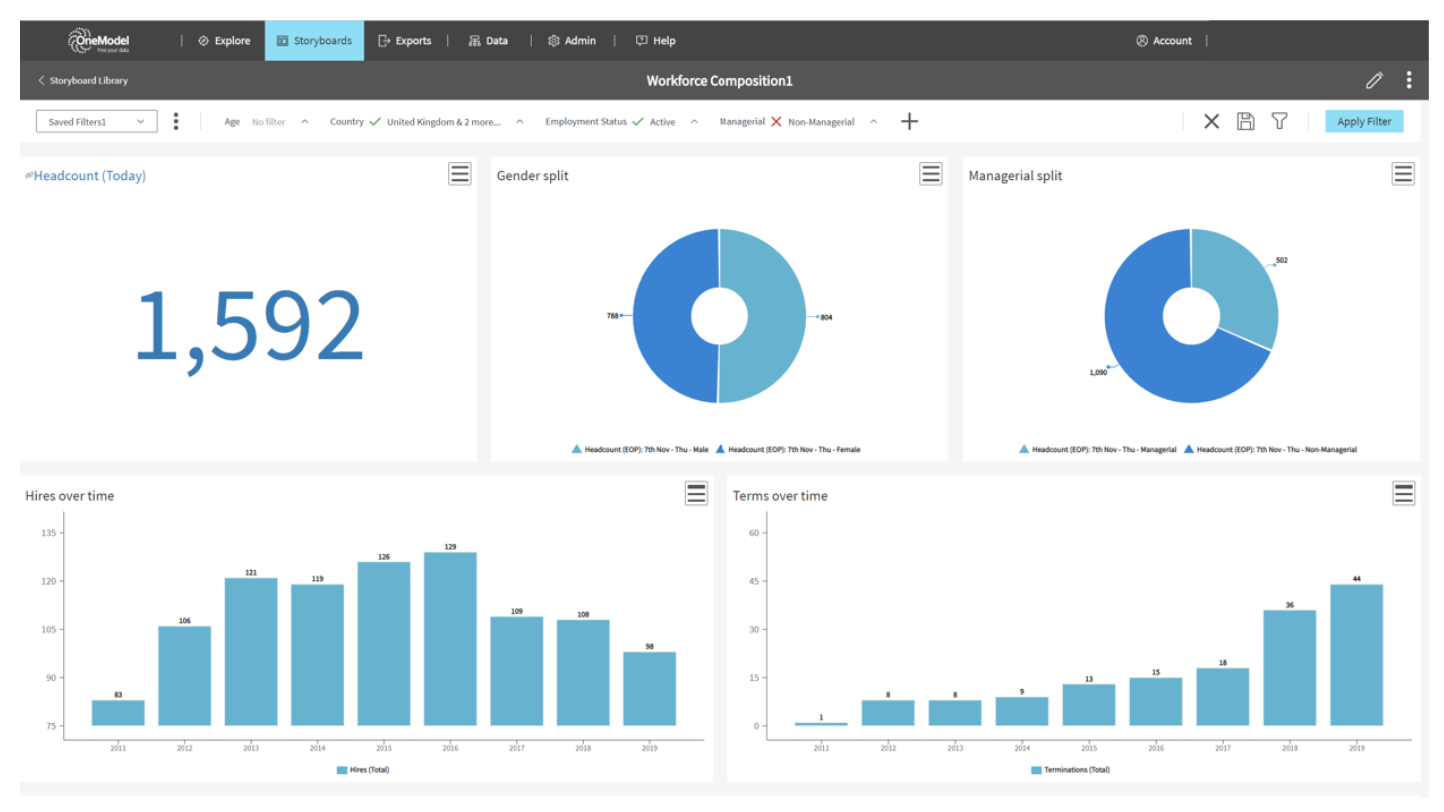Click the 2015 hires bar labeled 126

(x=384, y=644)
